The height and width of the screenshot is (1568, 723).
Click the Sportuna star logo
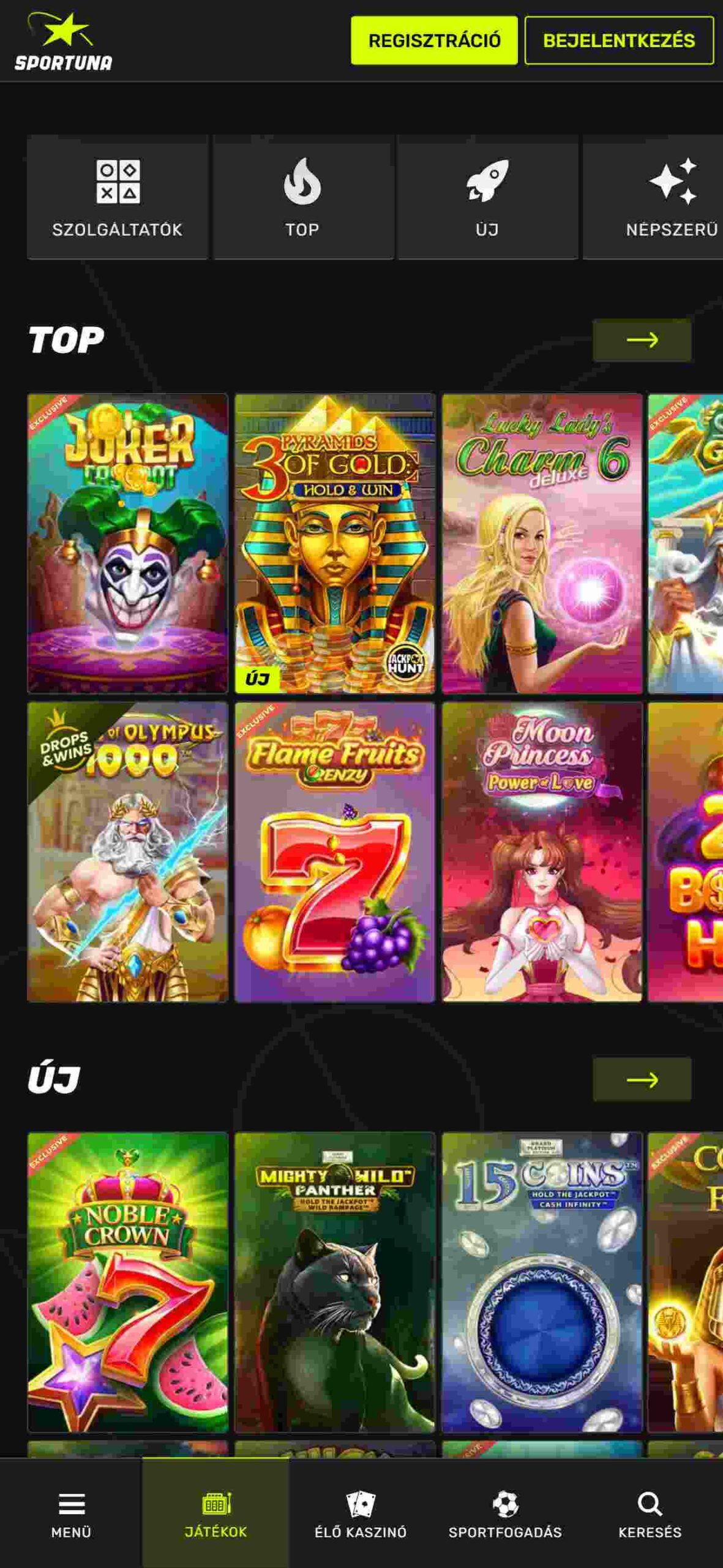64,41
